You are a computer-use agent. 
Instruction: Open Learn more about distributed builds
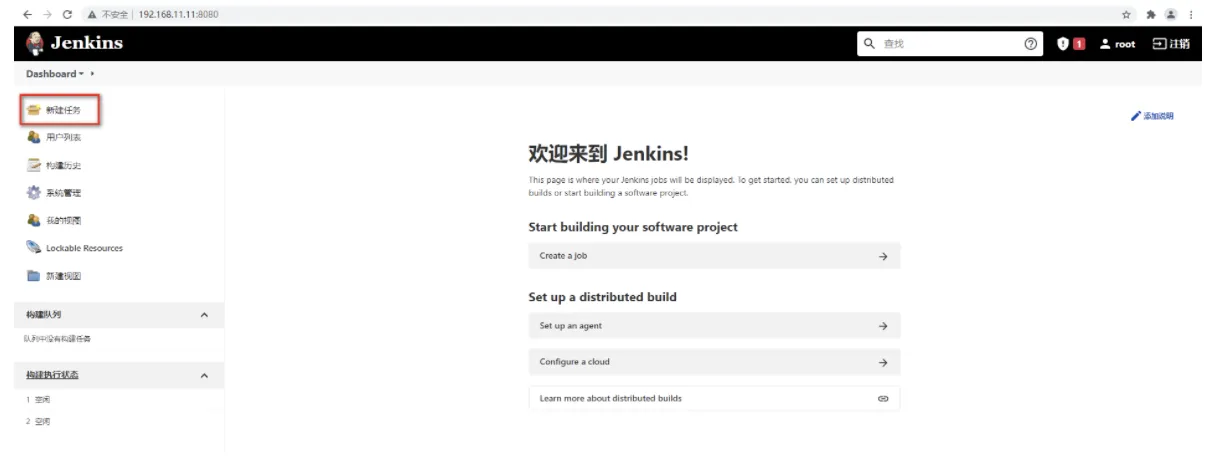pyautogui.click(x=714, y=398)
